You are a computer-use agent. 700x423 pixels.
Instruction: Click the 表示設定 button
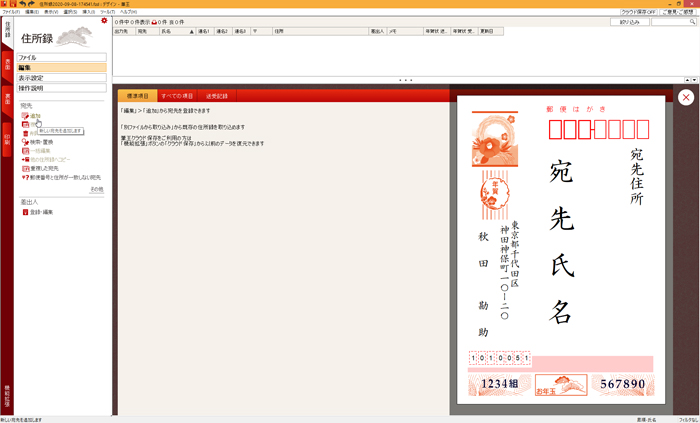(x=60, y=78)
